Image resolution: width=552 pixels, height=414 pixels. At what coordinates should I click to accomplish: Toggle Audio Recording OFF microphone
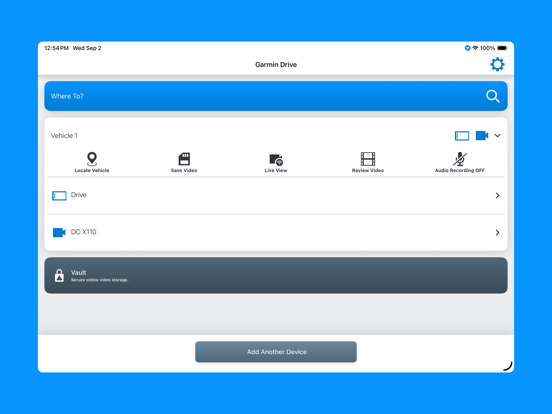point(460,159)
